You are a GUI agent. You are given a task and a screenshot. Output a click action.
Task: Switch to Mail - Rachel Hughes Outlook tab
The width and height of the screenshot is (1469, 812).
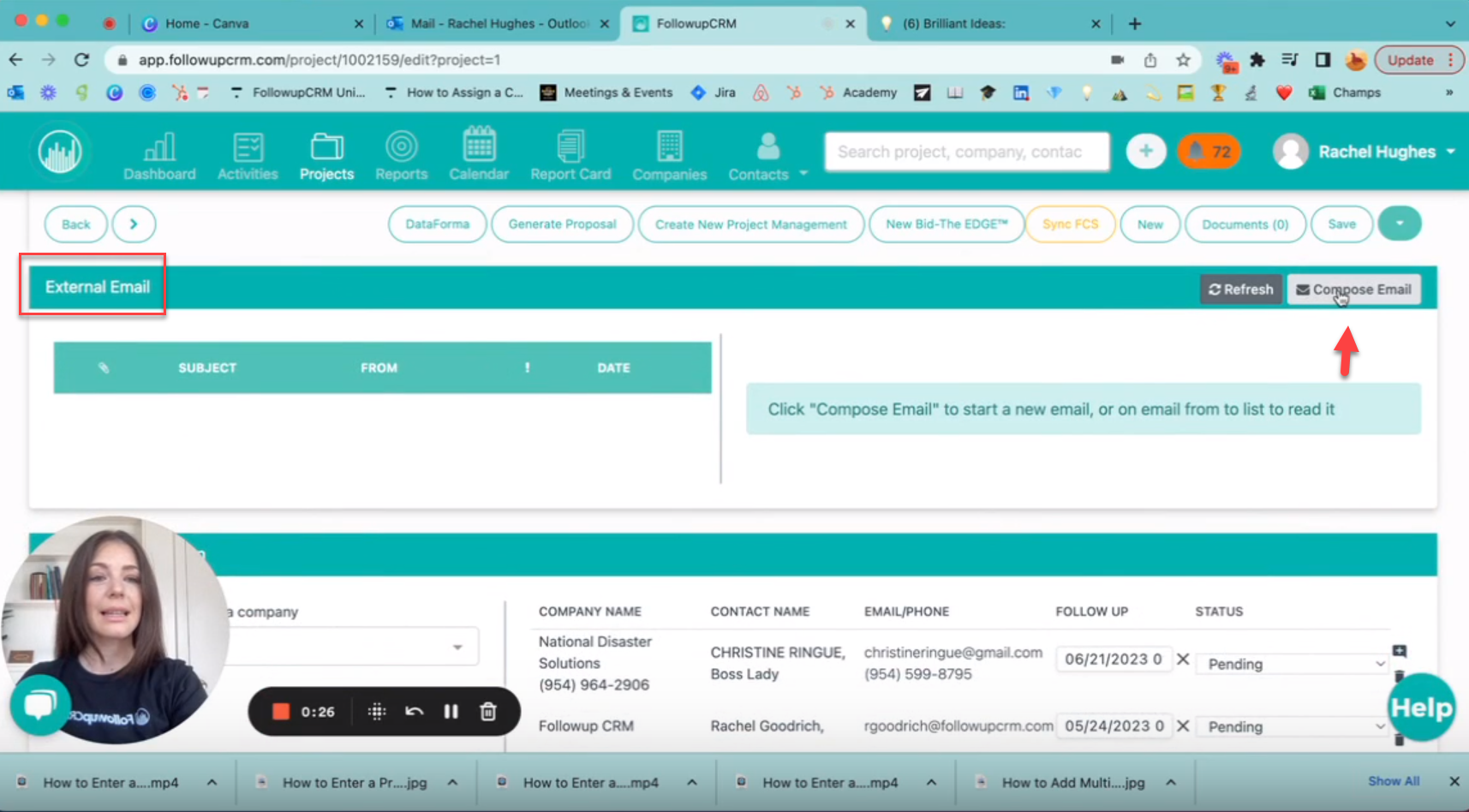point(499,23)
